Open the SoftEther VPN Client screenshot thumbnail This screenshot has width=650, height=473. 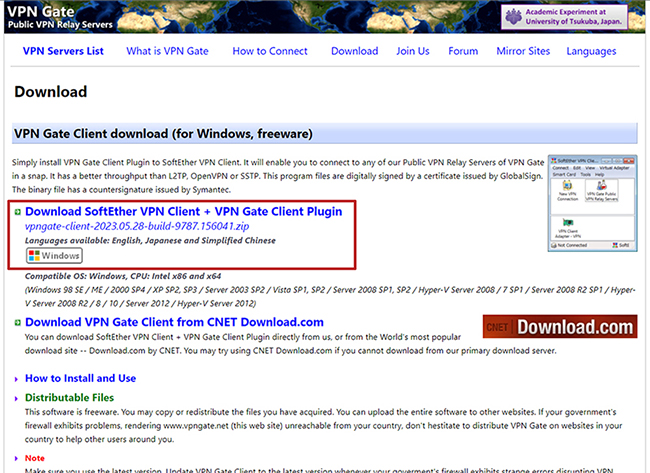click(x=592, y=203)
